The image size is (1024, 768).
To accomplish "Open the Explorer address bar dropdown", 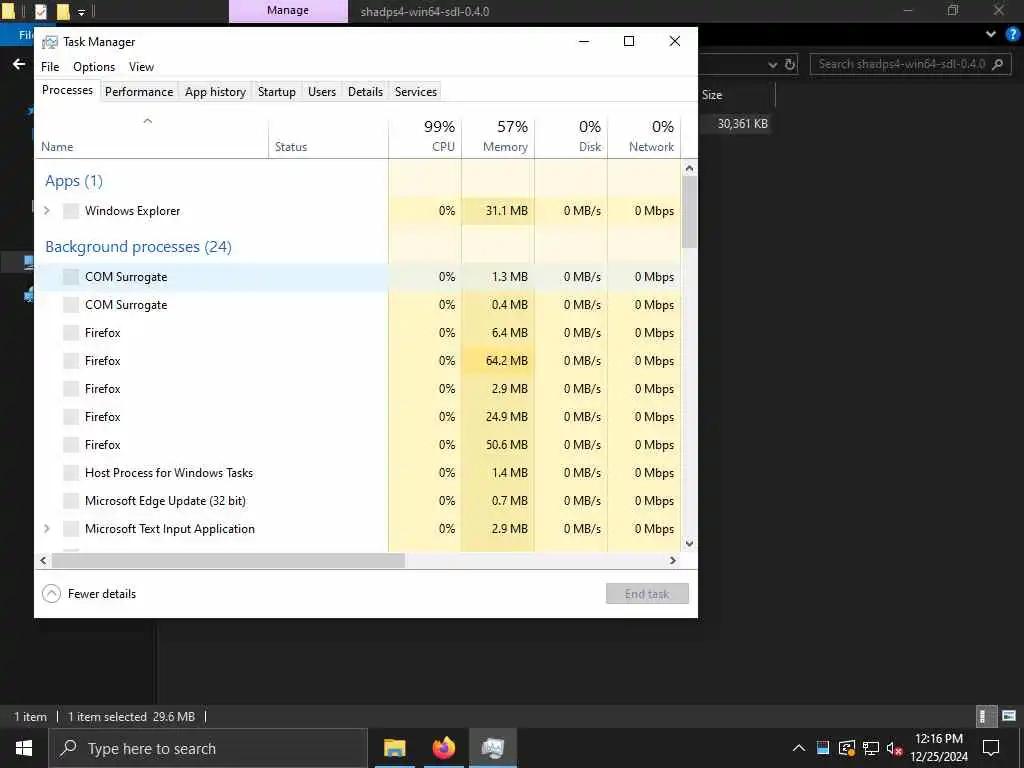I will coord(773,64).
